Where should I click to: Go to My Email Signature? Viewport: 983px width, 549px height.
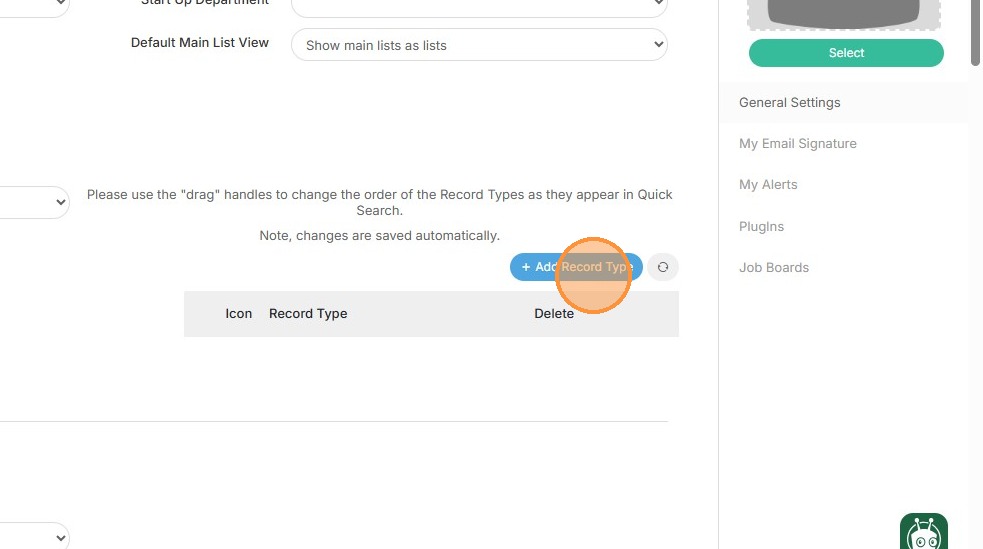point(798,144)
